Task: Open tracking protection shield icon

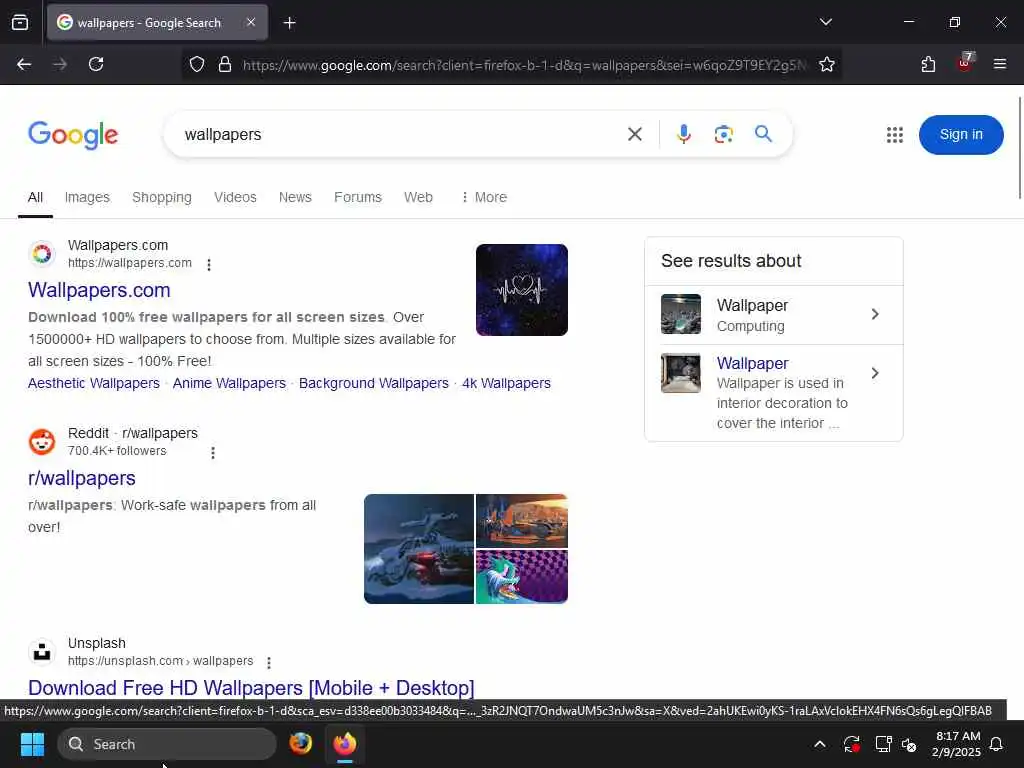Action: pos(197,64)
